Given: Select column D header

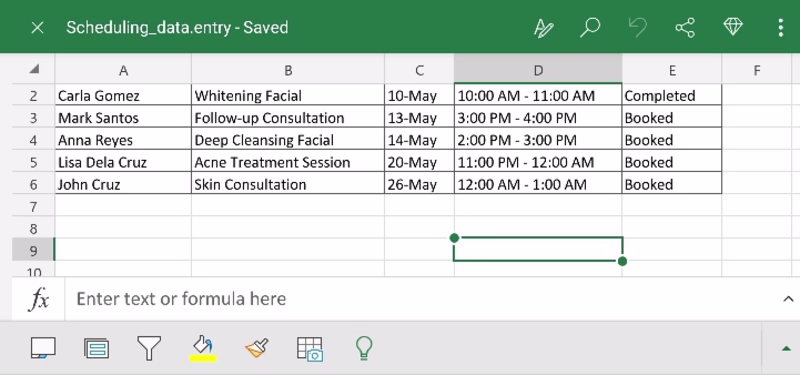Looking at the screenshot, I should pos(538,70).
